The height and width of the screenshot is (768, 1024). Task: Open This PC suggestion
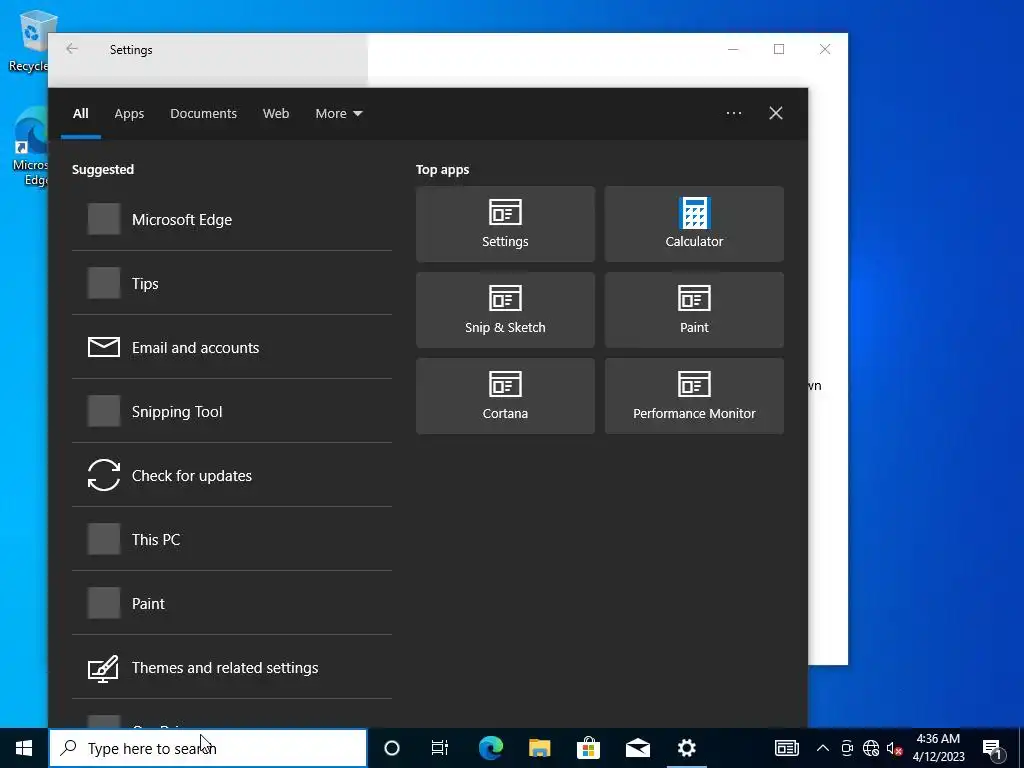pos(232,539)
